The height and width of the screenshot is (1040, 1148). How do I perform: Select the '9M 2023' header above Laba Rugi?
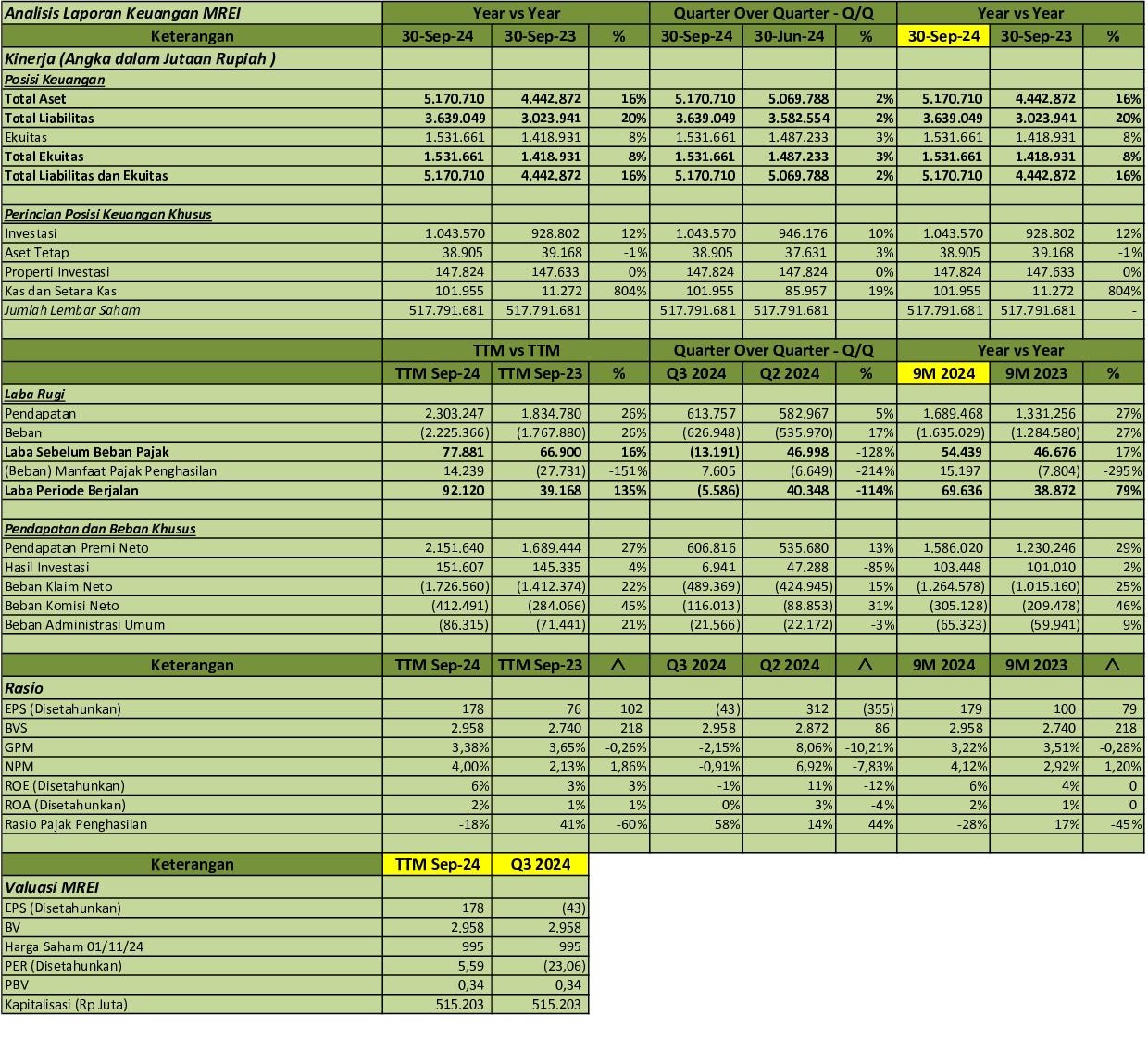1036,373
